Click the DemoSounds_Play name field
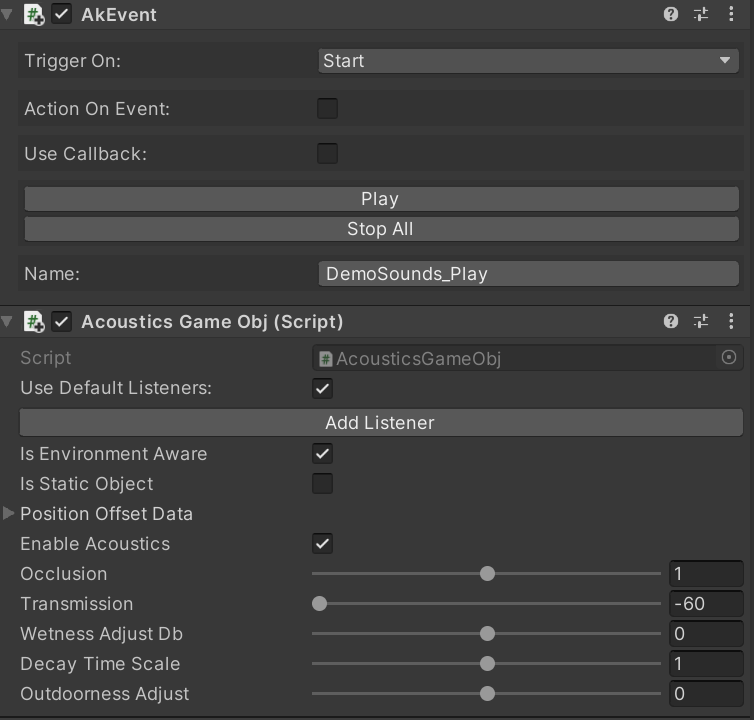The width and height of the screenshot is (754, 720). (x=528, y=274)
